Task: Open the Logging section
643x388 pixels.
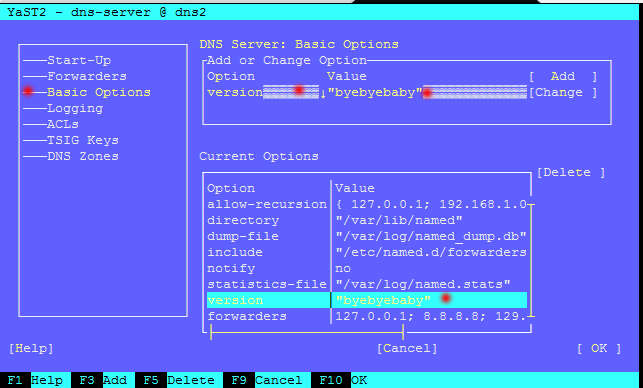Action: click(75, 108)
